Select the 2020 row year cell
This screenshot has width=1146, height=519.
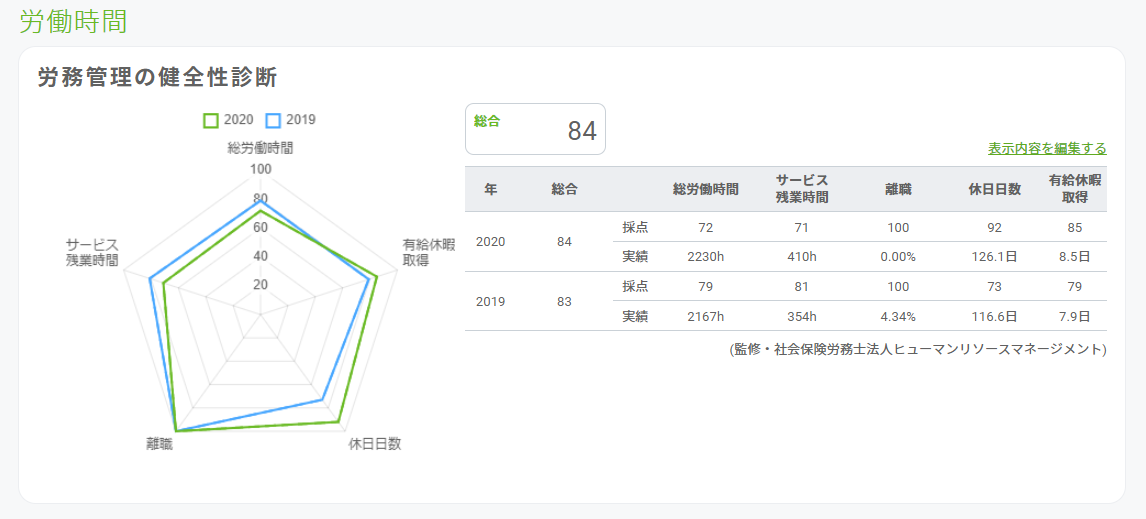pos(490,242)
